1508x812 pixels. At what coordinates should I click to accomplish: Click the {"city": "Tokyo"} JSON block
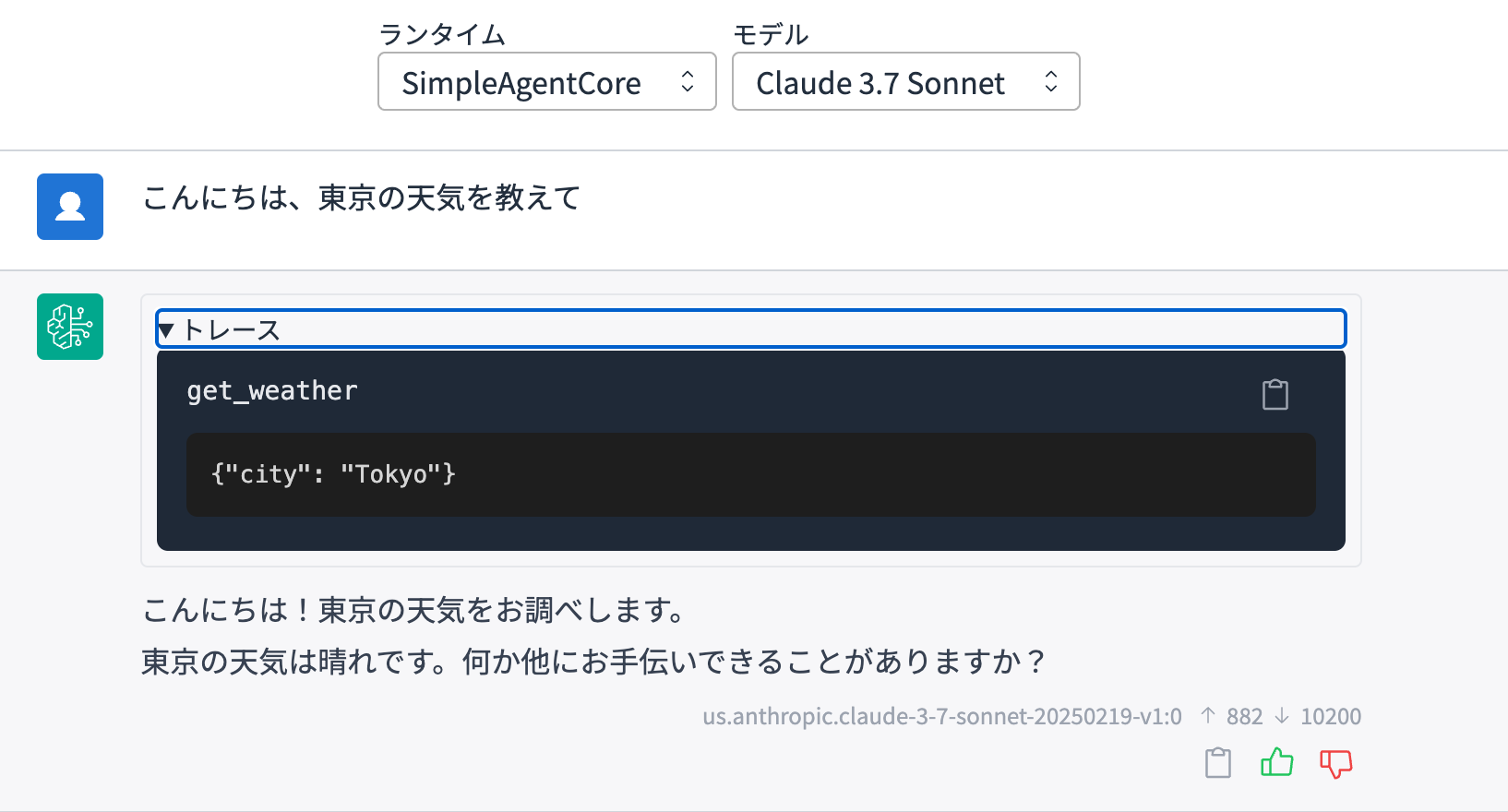click(751, 474)
